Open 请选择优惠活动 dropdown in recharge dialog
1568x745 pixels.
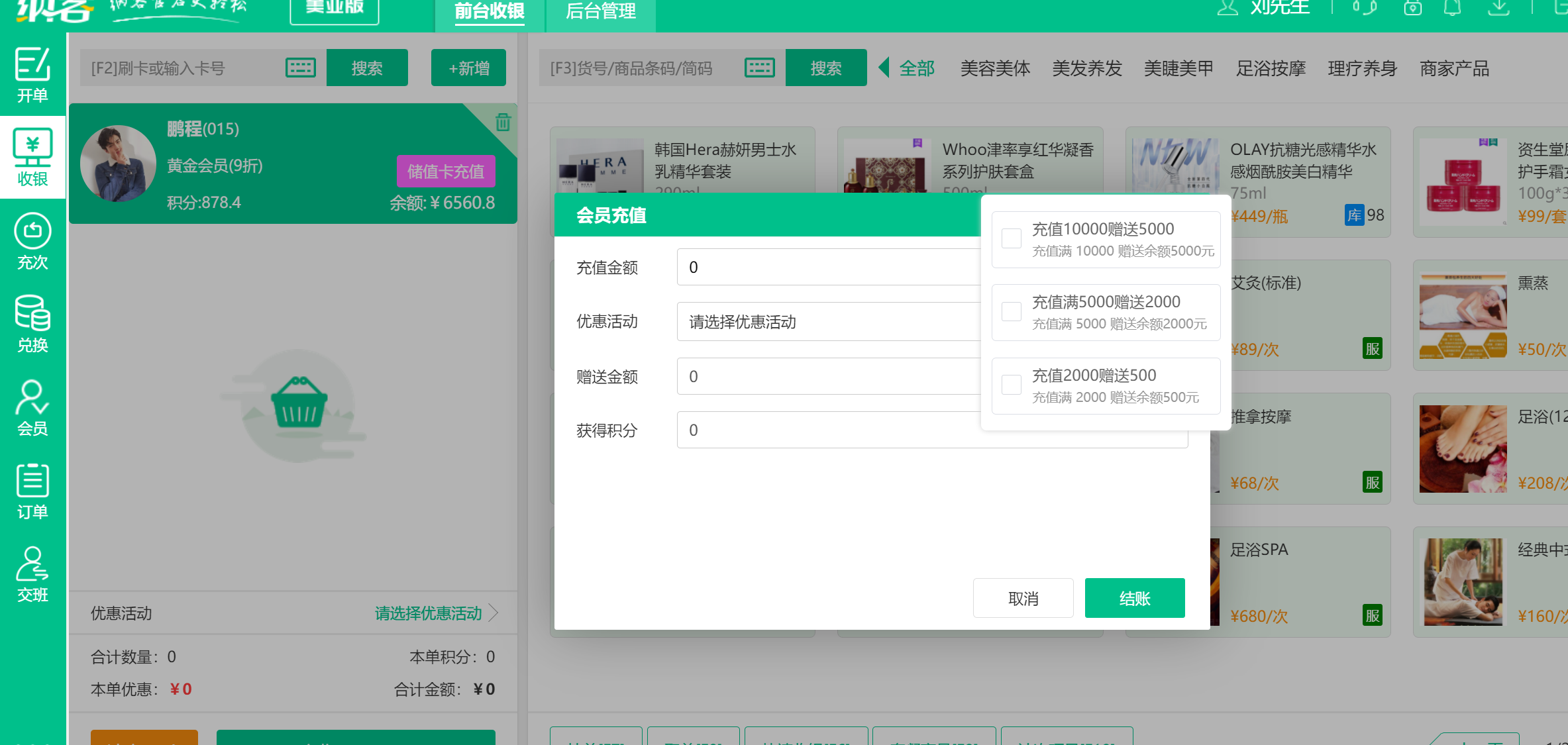tap(828, 322)
